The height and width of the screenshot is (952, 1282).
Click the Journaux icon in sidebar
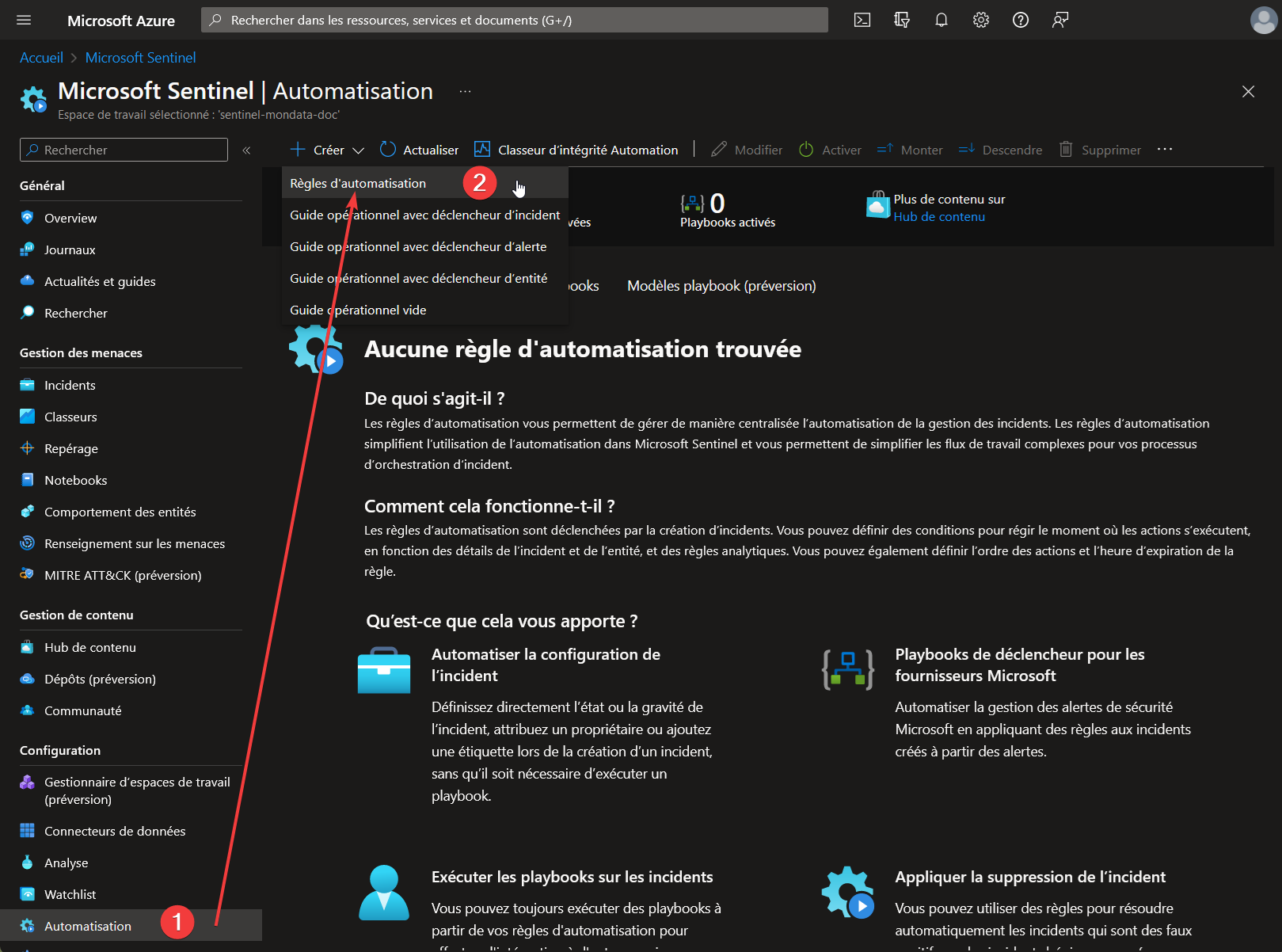pyautogui.click(x=28, y=249)
